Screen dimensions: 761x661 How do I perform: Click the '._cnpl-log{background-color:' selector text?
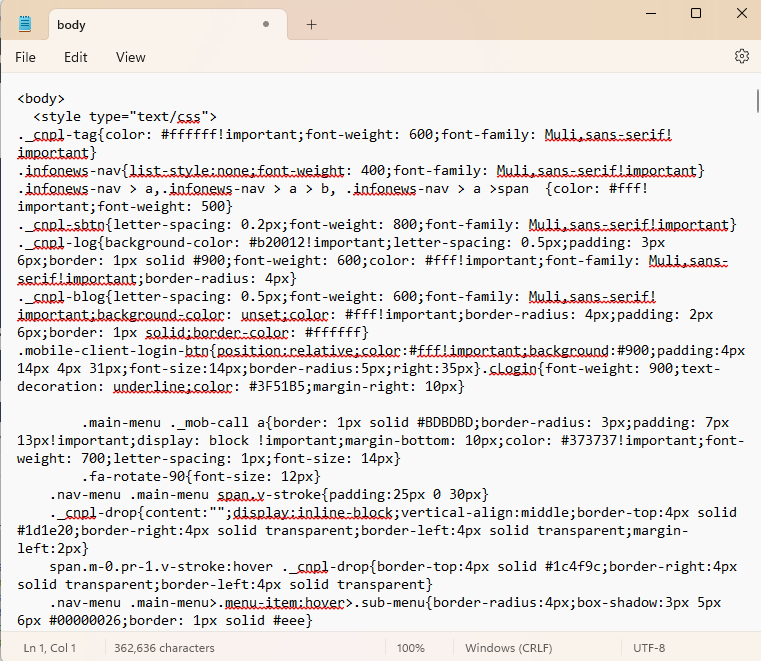pos(129,242)
